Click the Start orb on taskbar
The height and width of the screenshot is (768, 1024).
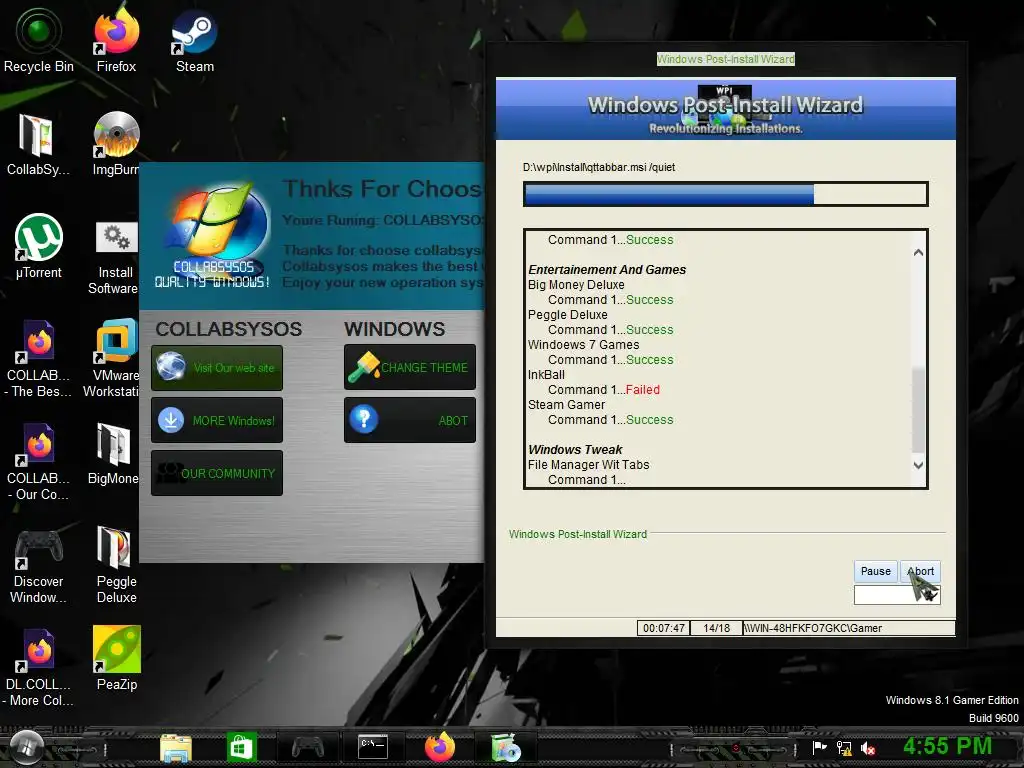coord(25,746)
